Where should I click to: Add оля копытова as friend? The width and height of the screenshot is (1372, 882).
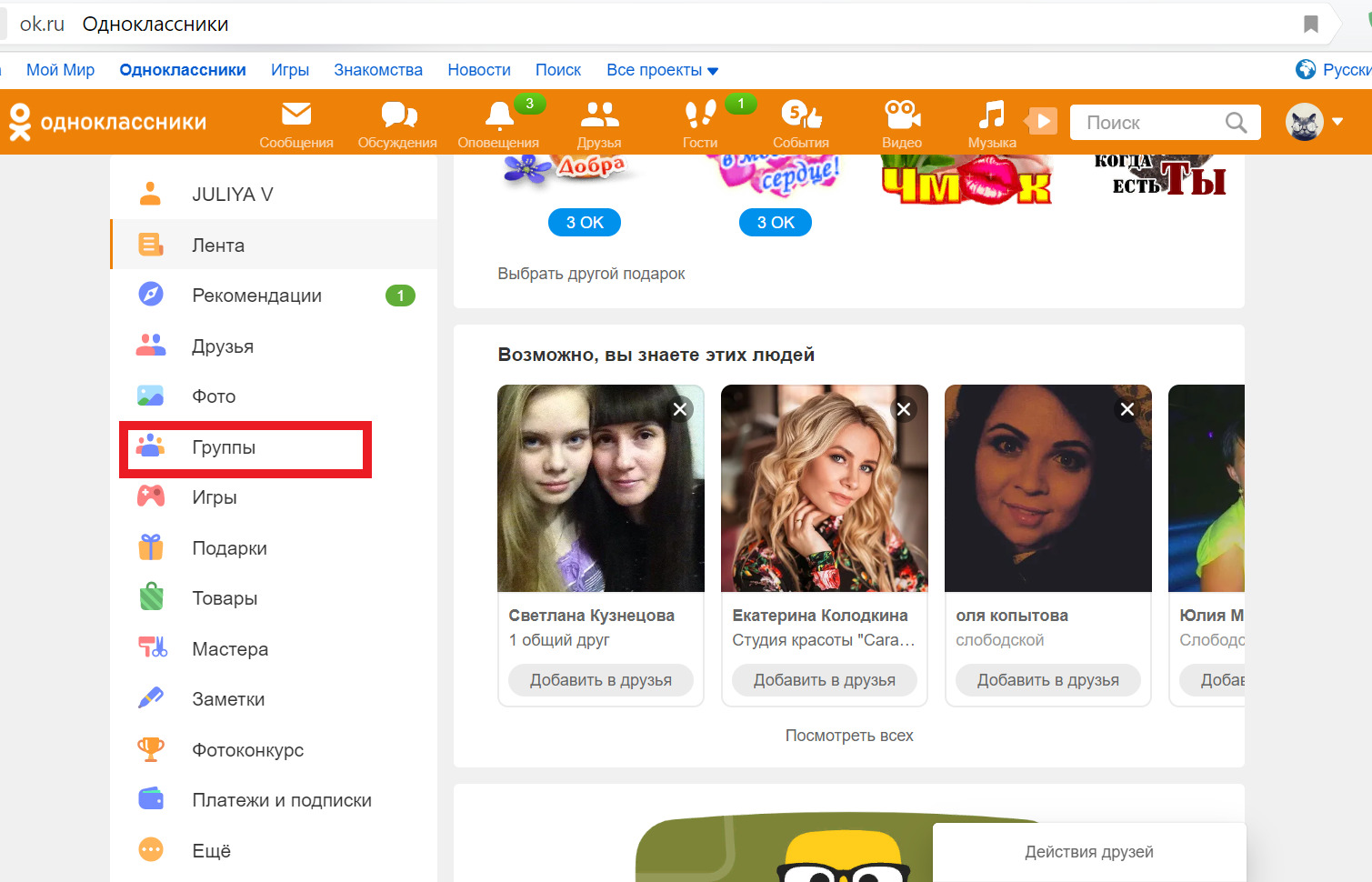pyautogui.click(x=1048, y=680)
